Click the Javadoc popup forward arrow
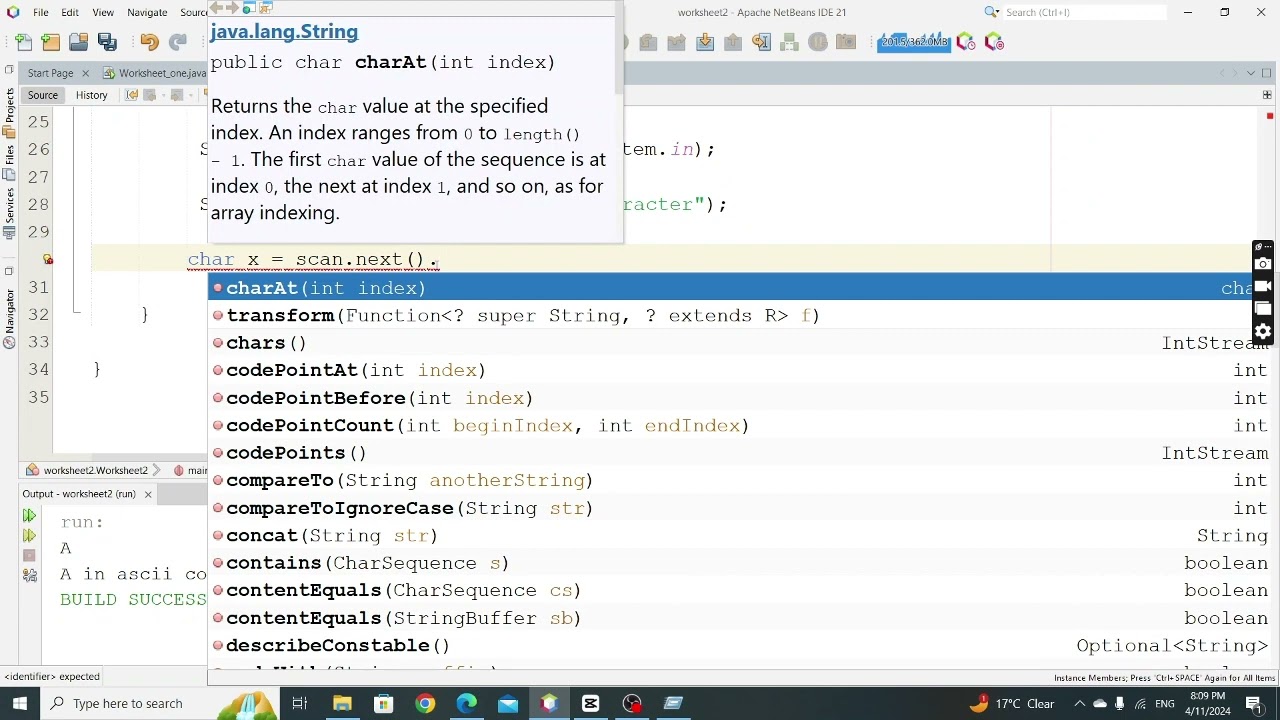The image size is (1280, 720). 232,8
